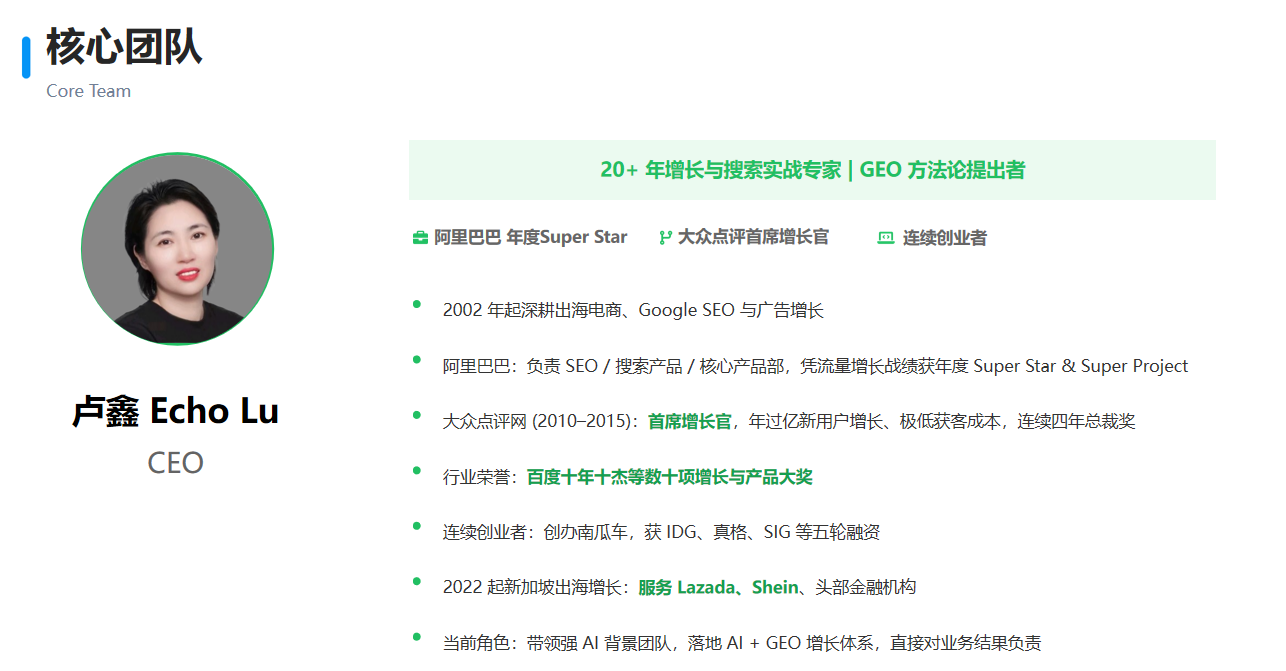Select the 大众点评首席增长官 tag
Screen dimensions: 1286x671
[753, 238]
